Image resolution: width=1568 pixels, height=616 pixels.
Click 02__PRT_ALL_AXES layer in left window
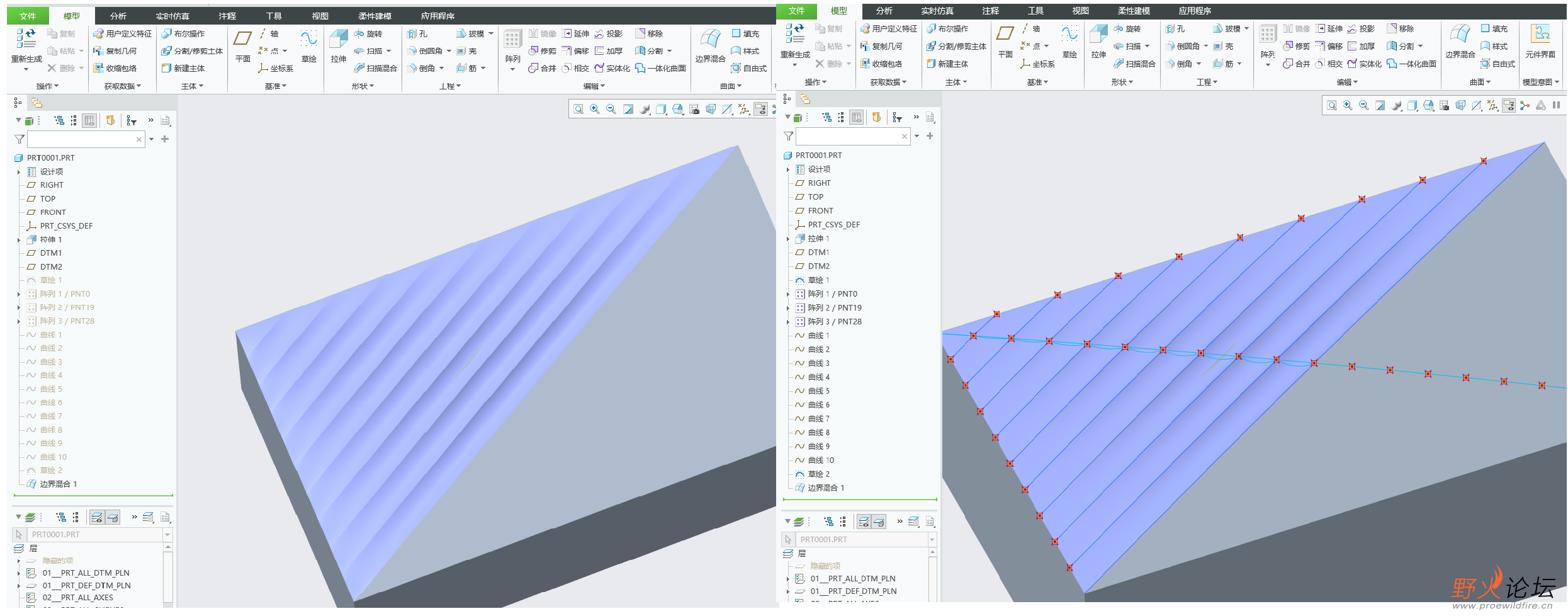pos(77,598)
